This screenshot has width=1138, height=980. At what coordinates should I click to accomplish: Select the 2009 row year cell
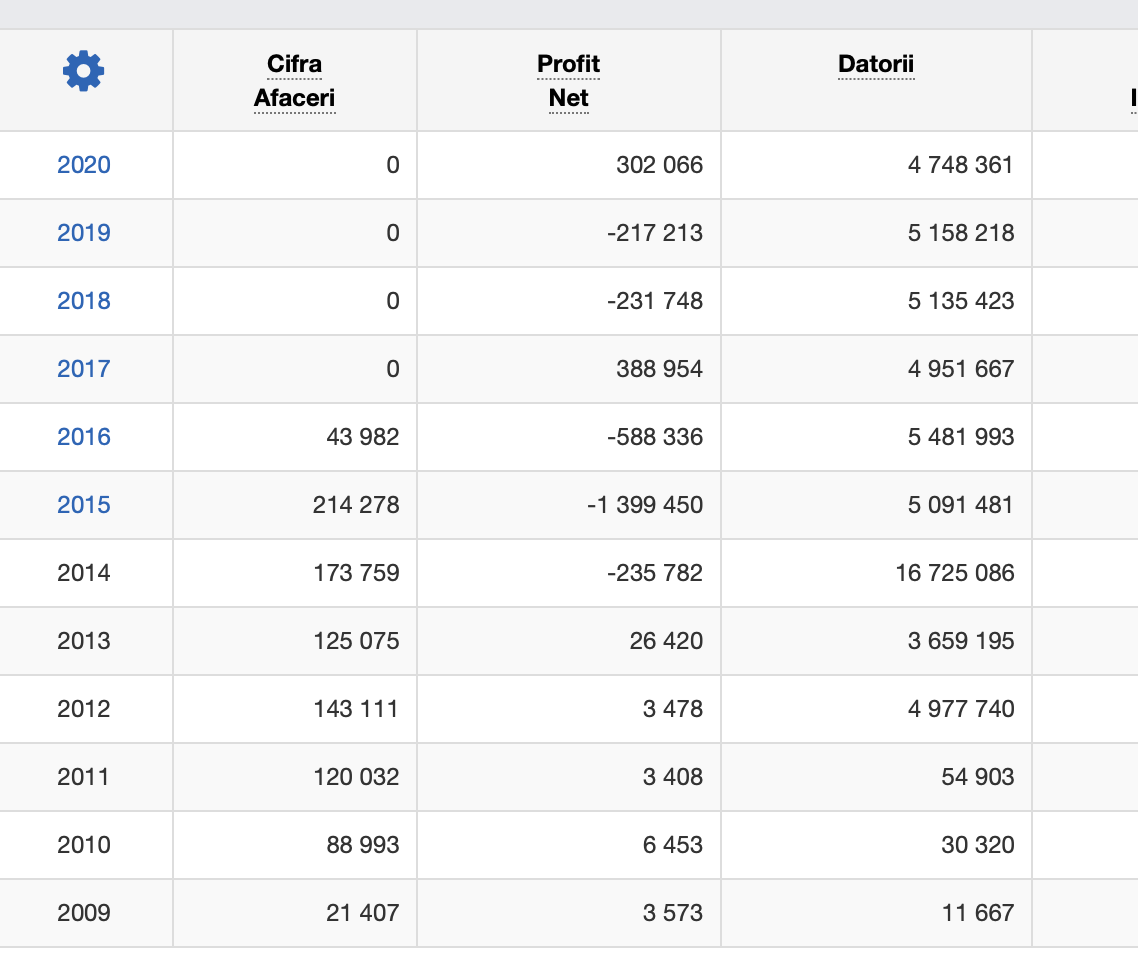(84, 913)
